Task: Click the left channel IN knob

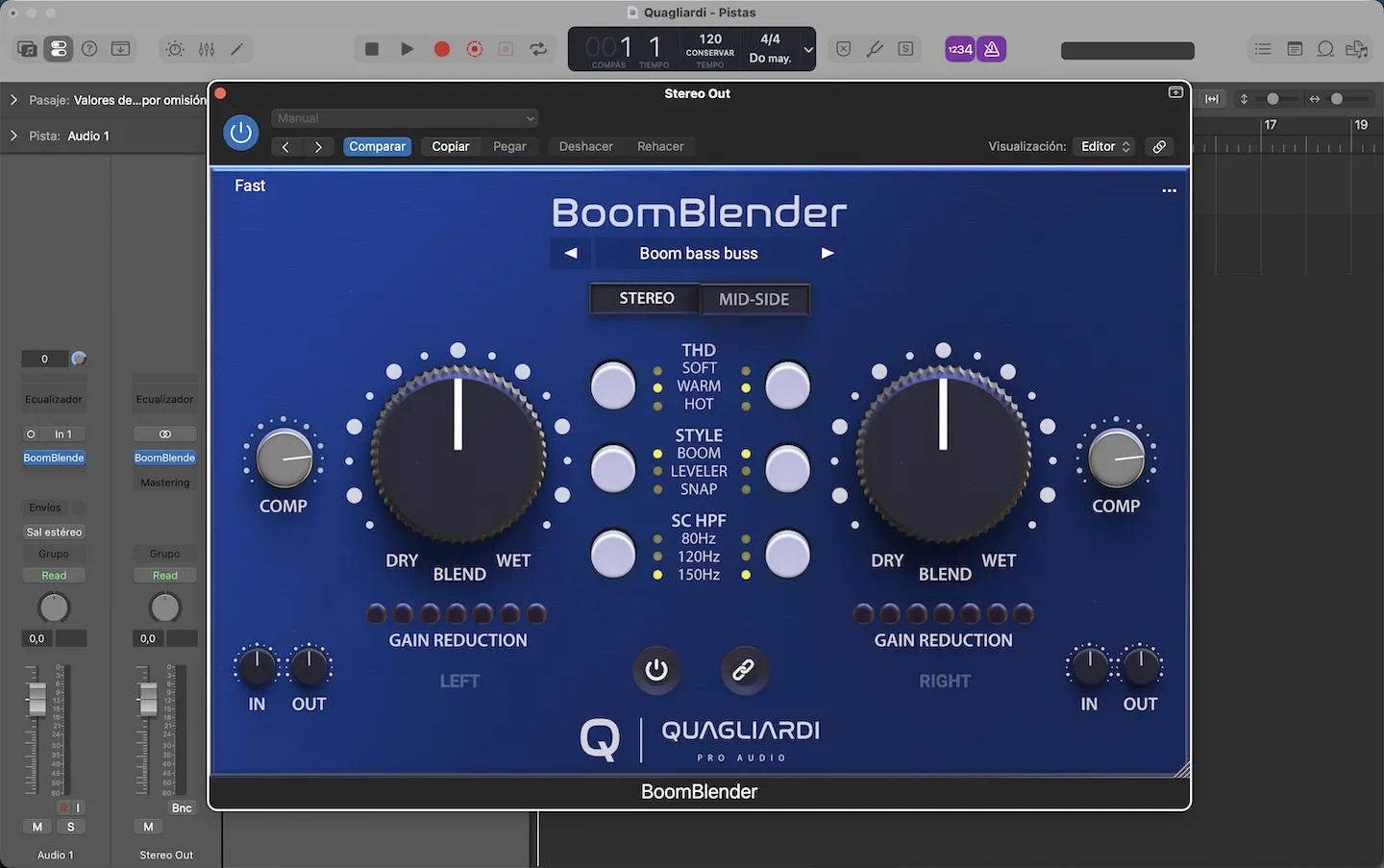Action: (x=257, y=665)
